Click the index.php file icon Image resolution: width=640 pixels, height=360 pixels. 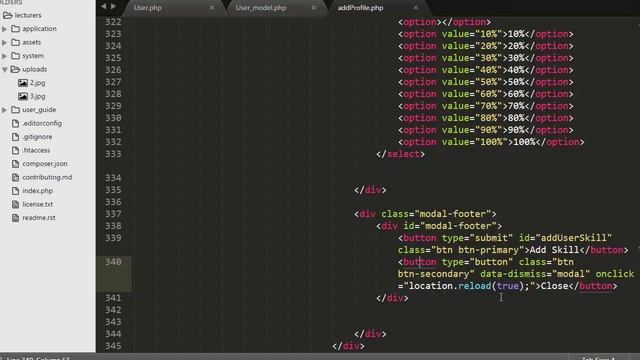coord(16,191)
